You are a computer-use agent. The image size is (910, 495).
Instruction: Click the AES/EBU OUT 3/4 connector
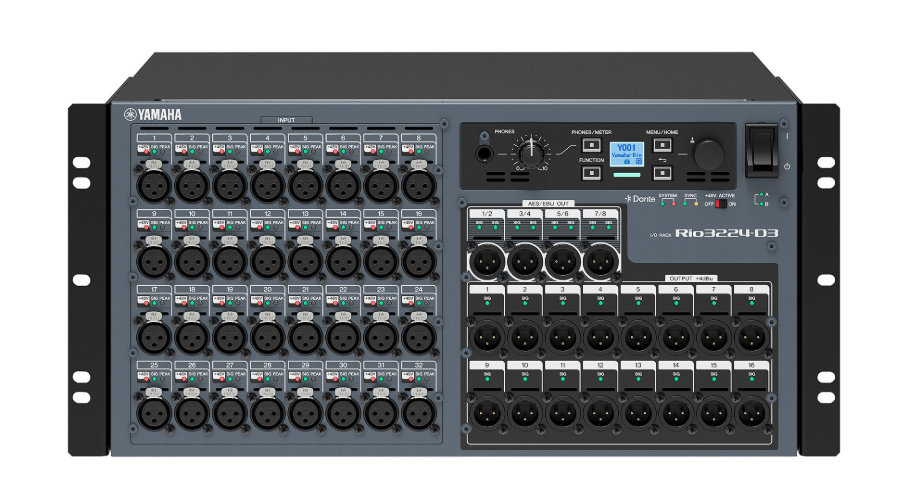click(x=525, y=262)
